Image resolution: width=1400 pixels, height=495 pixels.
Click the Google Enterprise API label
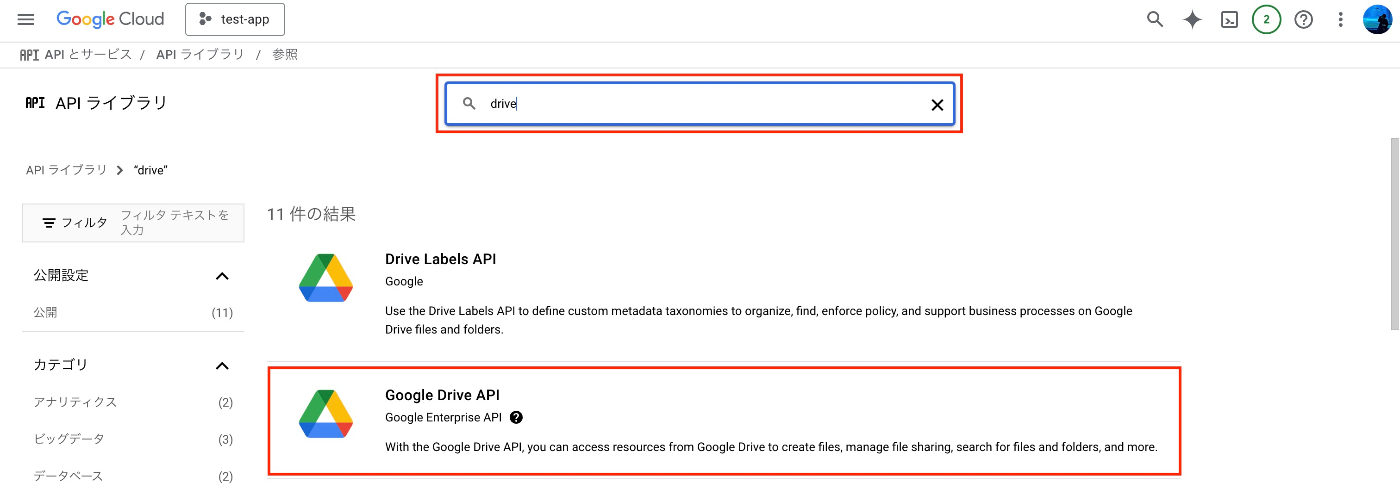coord(443,418)
